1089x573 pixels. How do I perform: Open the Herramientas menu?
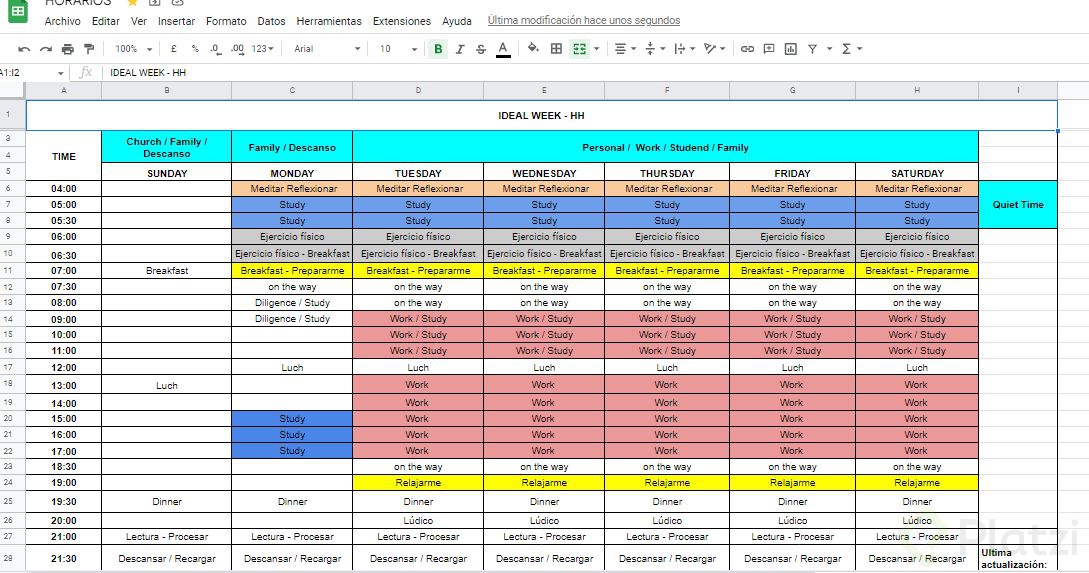tap(329, 21)
